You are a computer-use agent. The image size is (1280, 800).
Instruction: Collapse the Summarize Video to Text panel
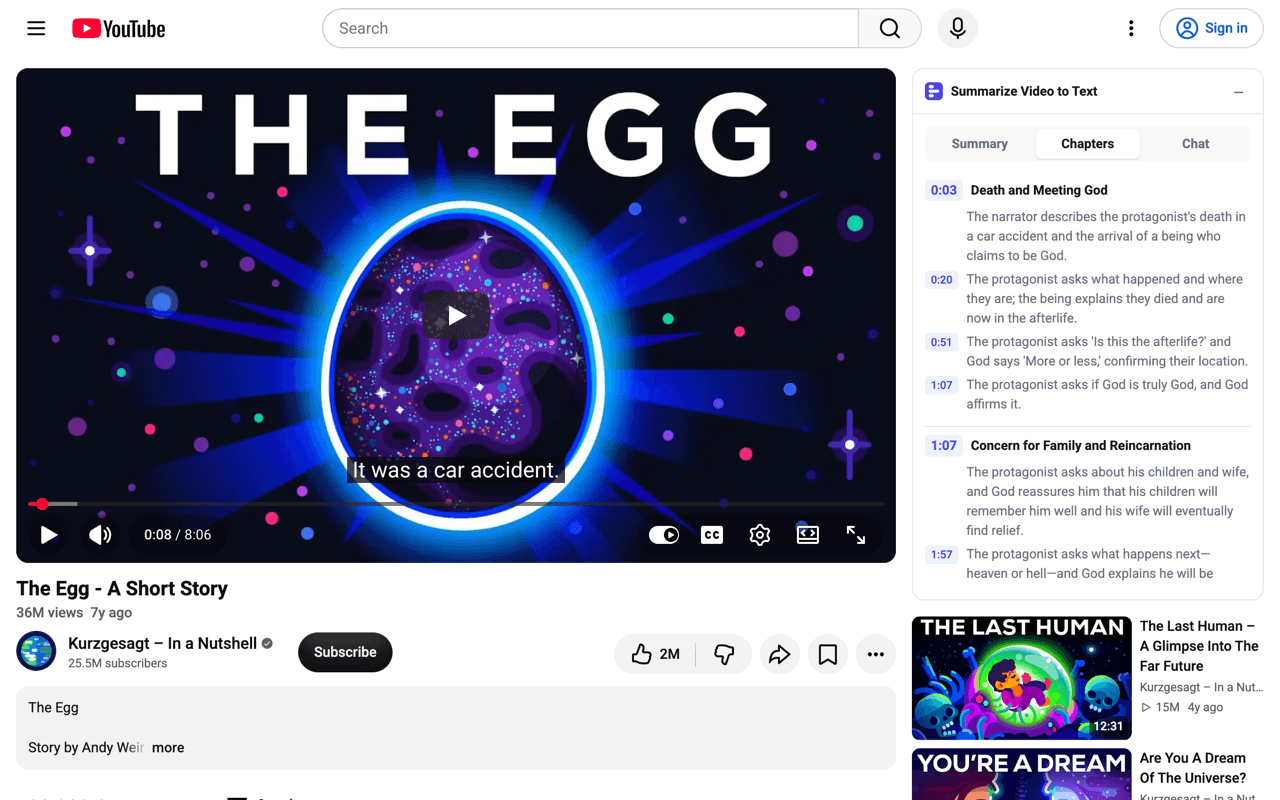coord(1238,92)
